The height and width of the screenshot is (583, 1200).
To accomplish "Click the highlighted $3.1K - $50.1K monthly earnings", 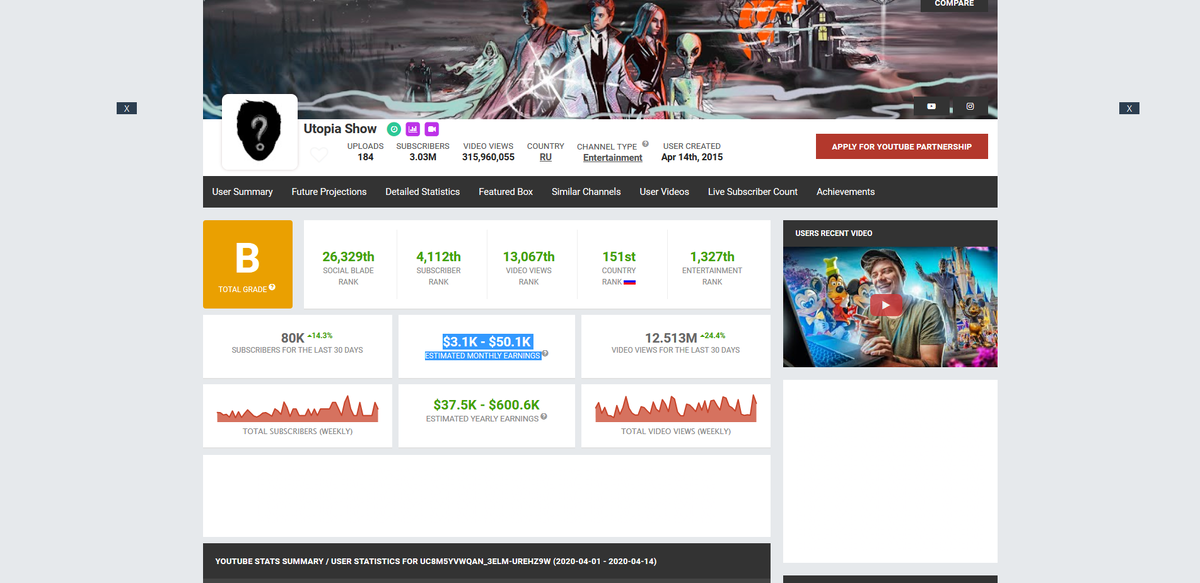I will [x=487, y=341].
